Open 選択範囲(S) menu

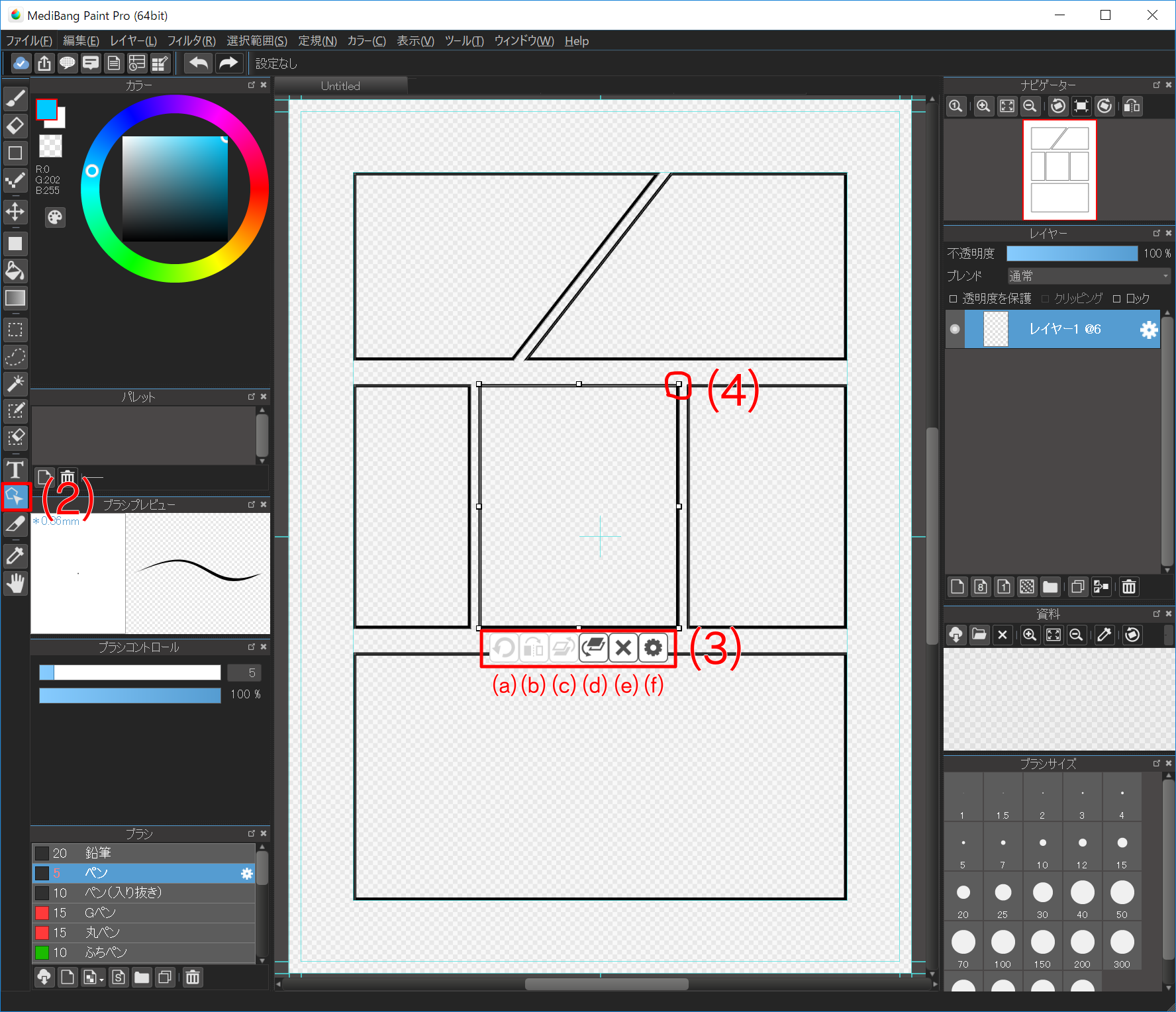[257, 41]
